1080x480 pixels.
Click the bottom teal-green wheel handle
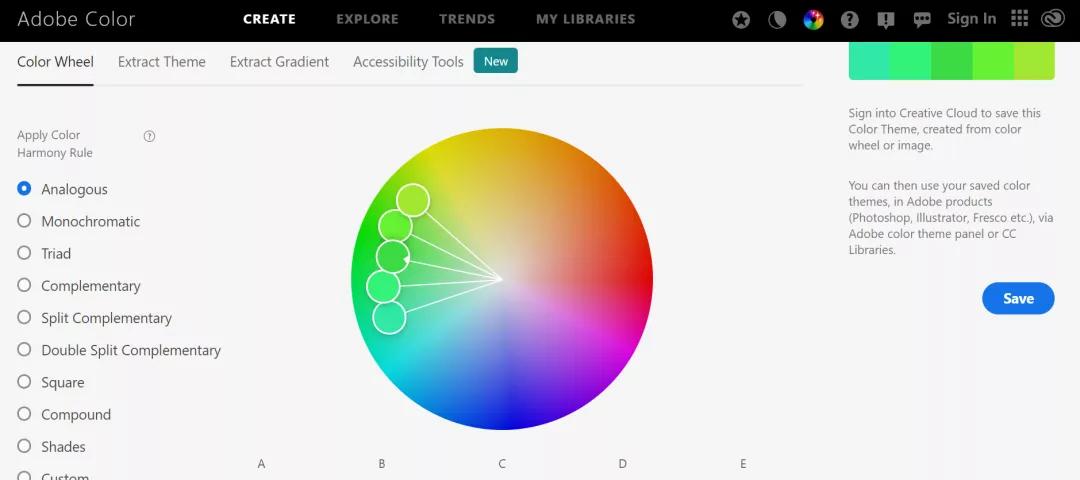390,317
